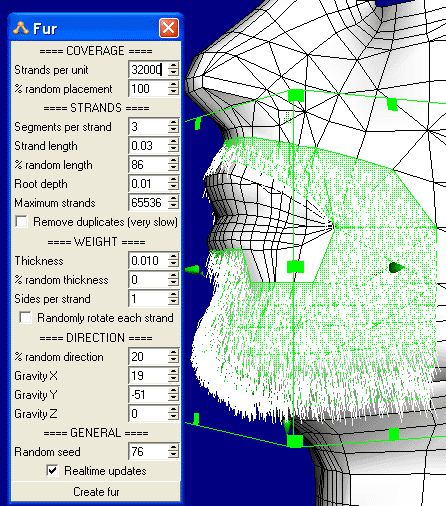Click the Maximum strands input field

(148, 202)
